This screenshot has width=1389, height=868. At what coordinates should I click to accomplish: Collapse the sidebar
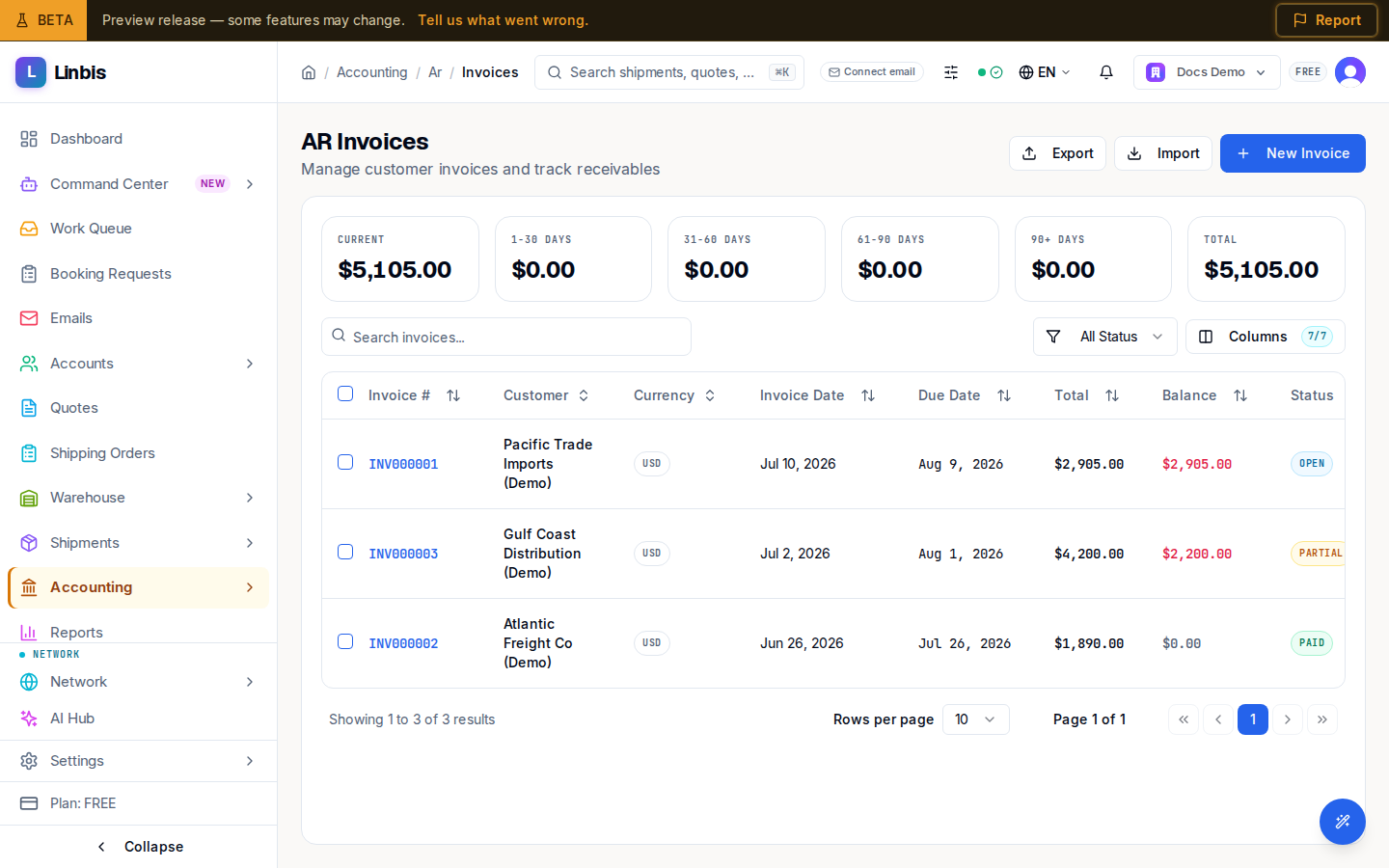click(139, 847)
